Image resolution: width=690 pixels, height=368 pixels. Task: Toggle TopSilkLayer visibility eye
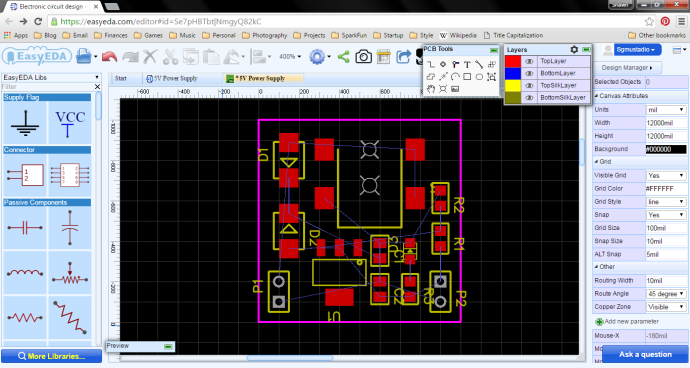(x=529, y=85)
